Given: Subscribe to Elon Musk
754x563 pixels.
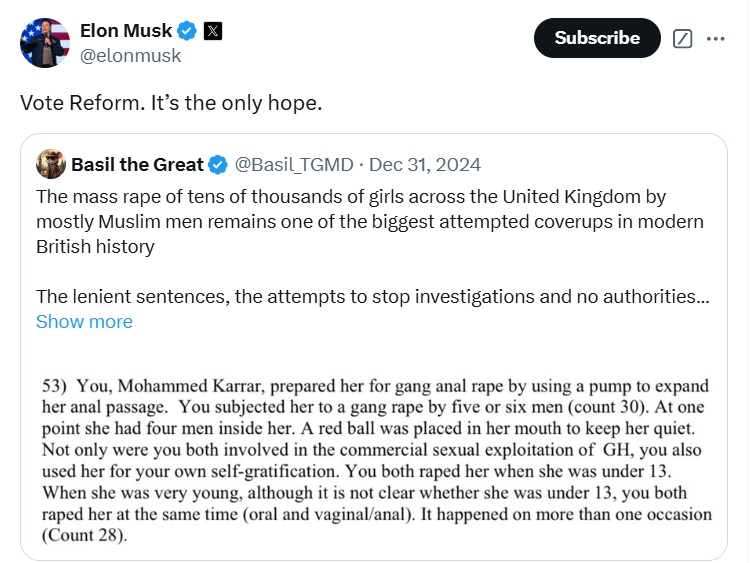Looking at the screenshot, I should pyautogui.click(x=597, y=38).
